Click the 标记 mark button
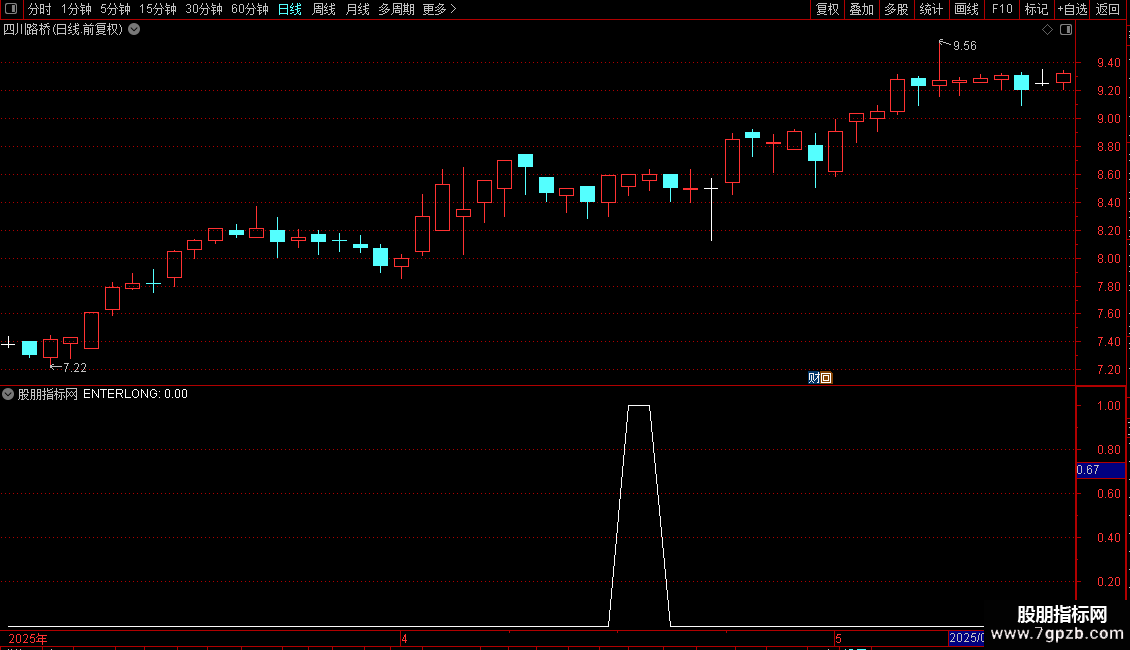The image size is (1130, 650). click(x=1036, y=9)
